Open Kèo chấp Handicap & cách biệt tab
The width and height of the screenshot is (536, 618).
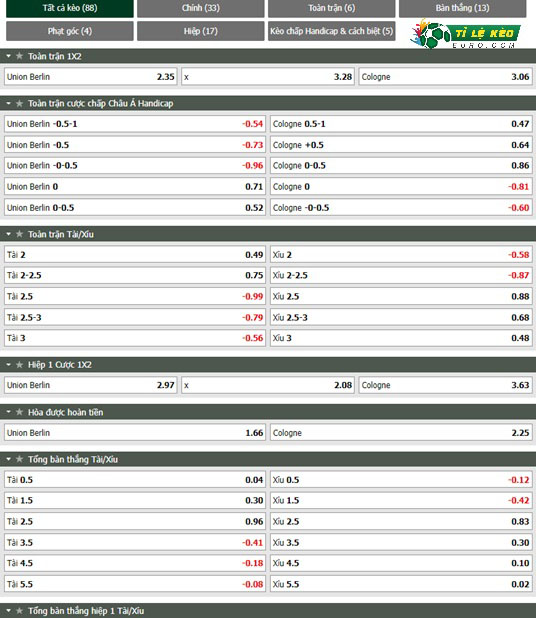[x=331, y=31]
